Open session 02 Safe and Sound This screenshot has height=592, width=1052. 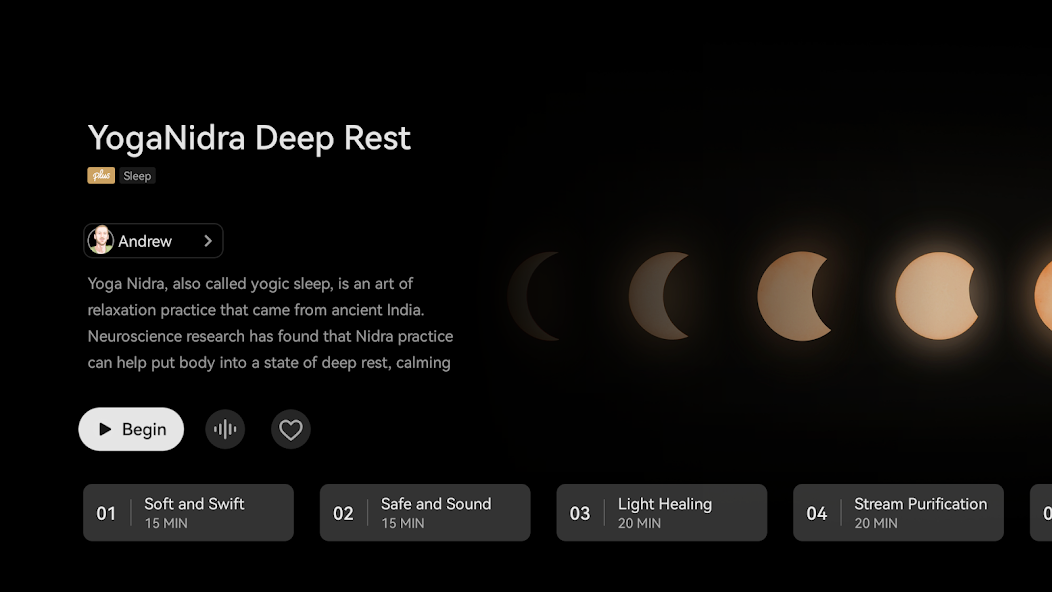(x=425, y=513)
